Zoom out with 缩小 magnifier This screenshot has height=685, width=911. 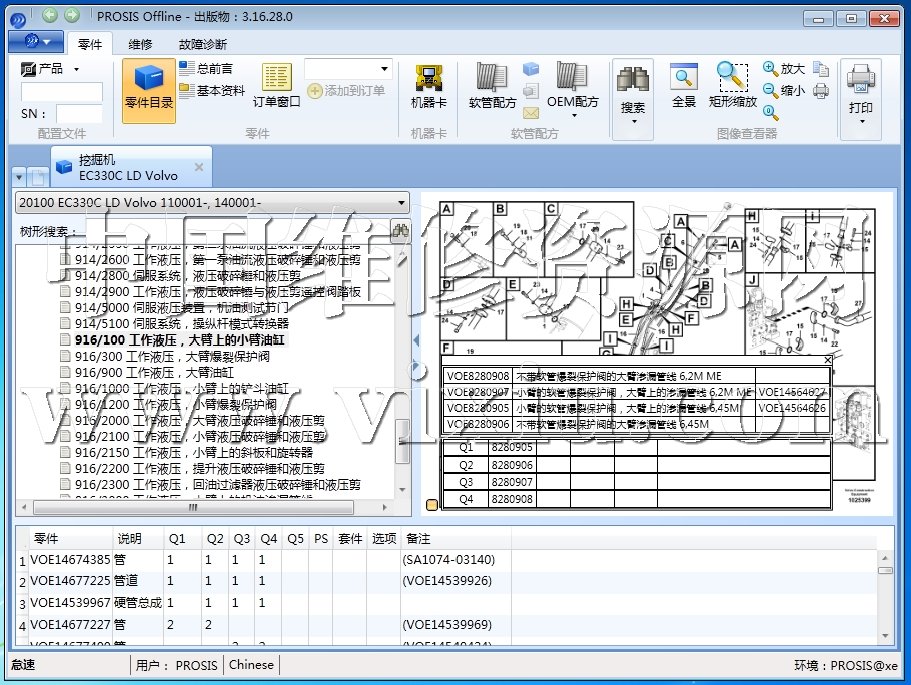pyautogui.click(x=783, y=90)
